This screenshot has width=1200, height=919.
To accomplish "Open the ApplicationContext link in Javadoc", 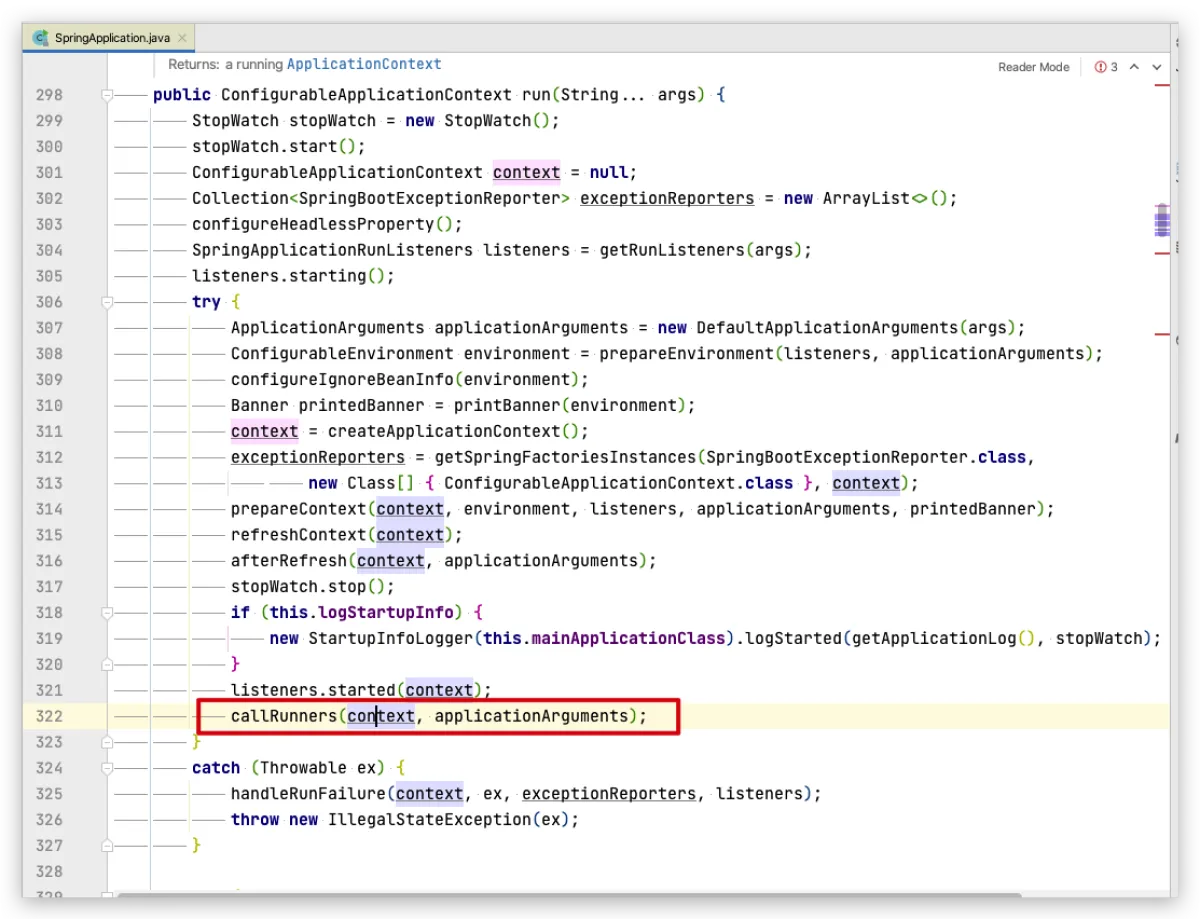I will (x=364, y=64).
